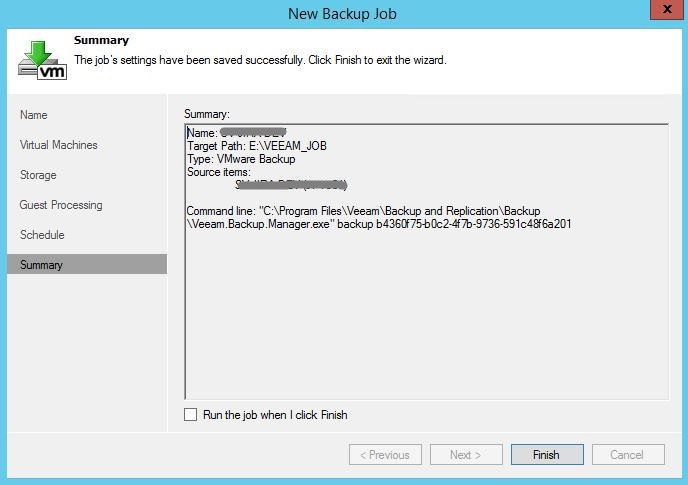Screen dimensions: 688x485
Task: Click the Veeam.Backup.Manager.exe backup GUID line
Action: (x=379, y=224)
